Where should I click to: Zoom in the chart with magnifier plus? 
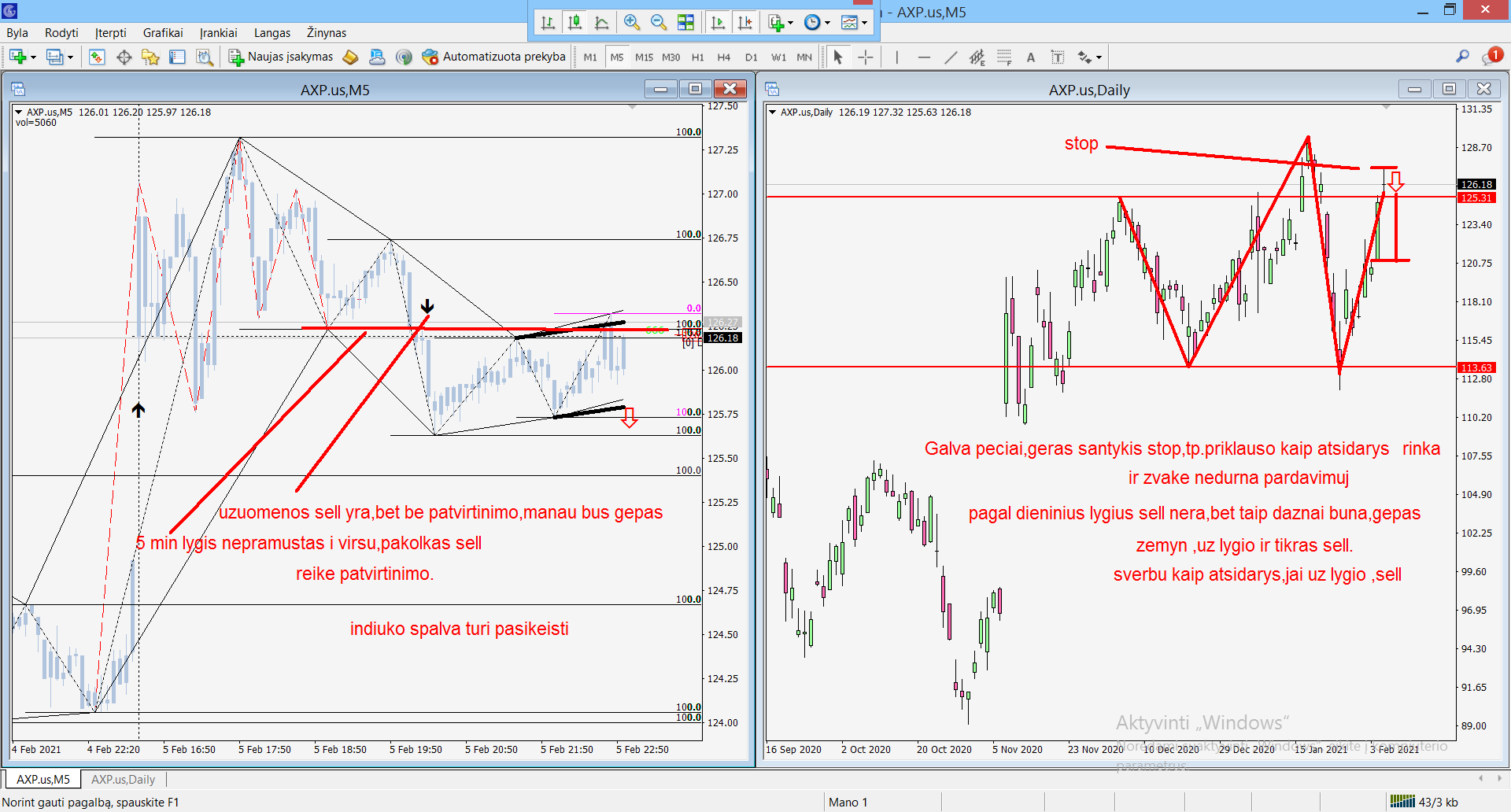click(x=631, y=23)
